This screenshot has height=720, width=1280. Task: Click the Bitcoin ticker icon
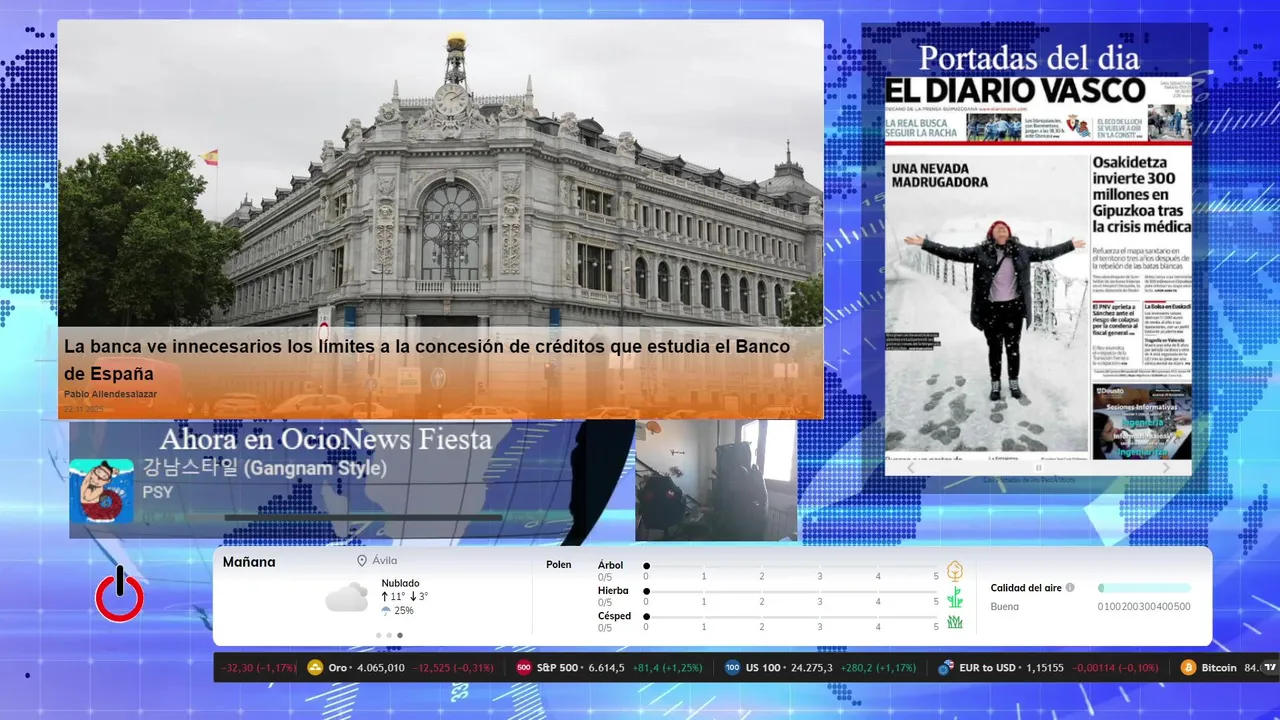point(1188,668)
